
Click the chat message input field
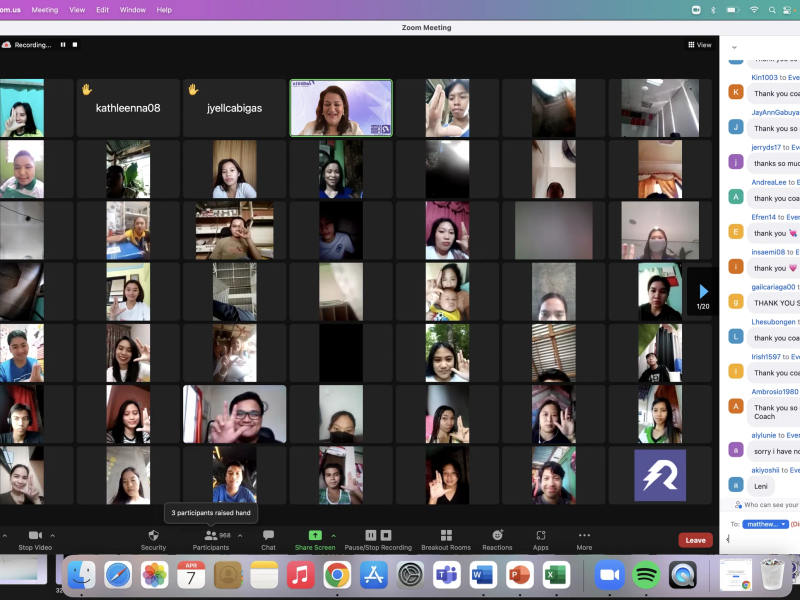pyautogui.click(x=762, y=539)
